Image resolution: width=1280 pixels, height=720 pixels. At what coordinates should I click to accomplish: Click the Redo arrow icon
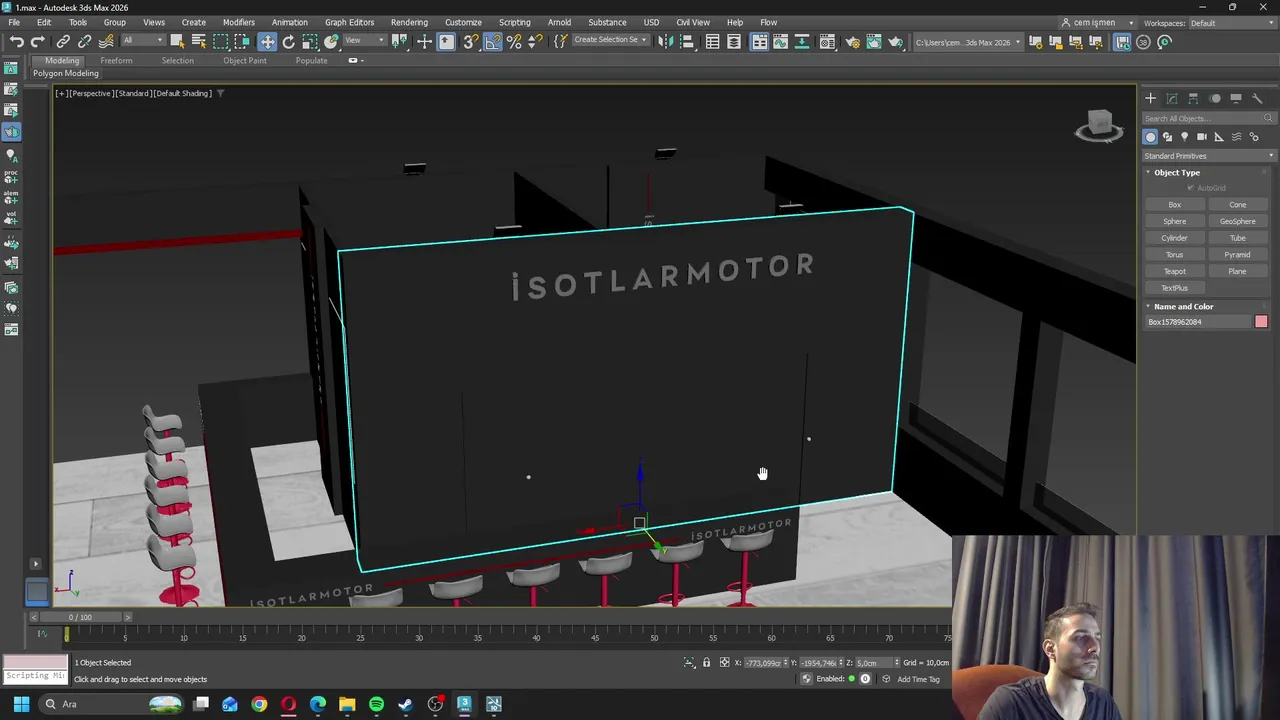(37, 42)
